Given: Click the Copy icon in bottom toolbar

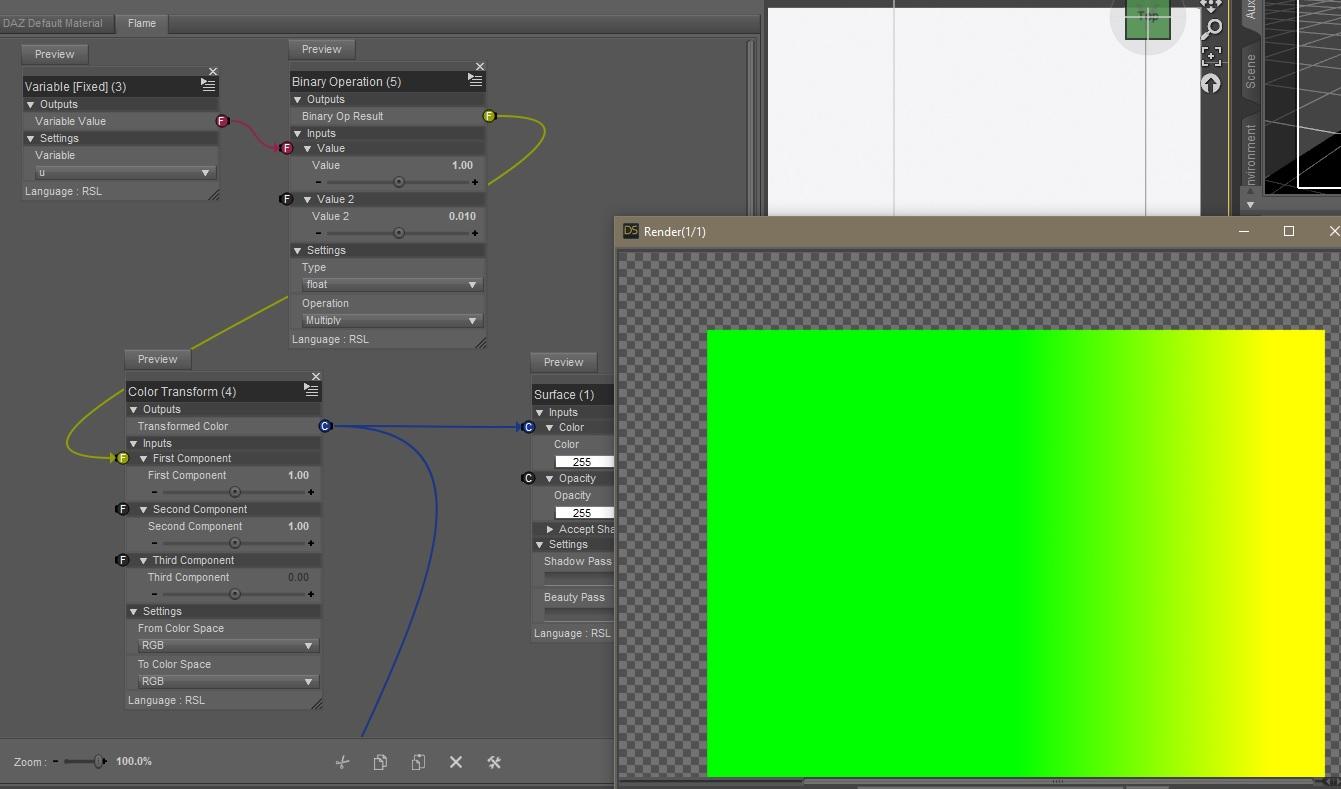Looking at the screenshot, I should click(380, 762).
